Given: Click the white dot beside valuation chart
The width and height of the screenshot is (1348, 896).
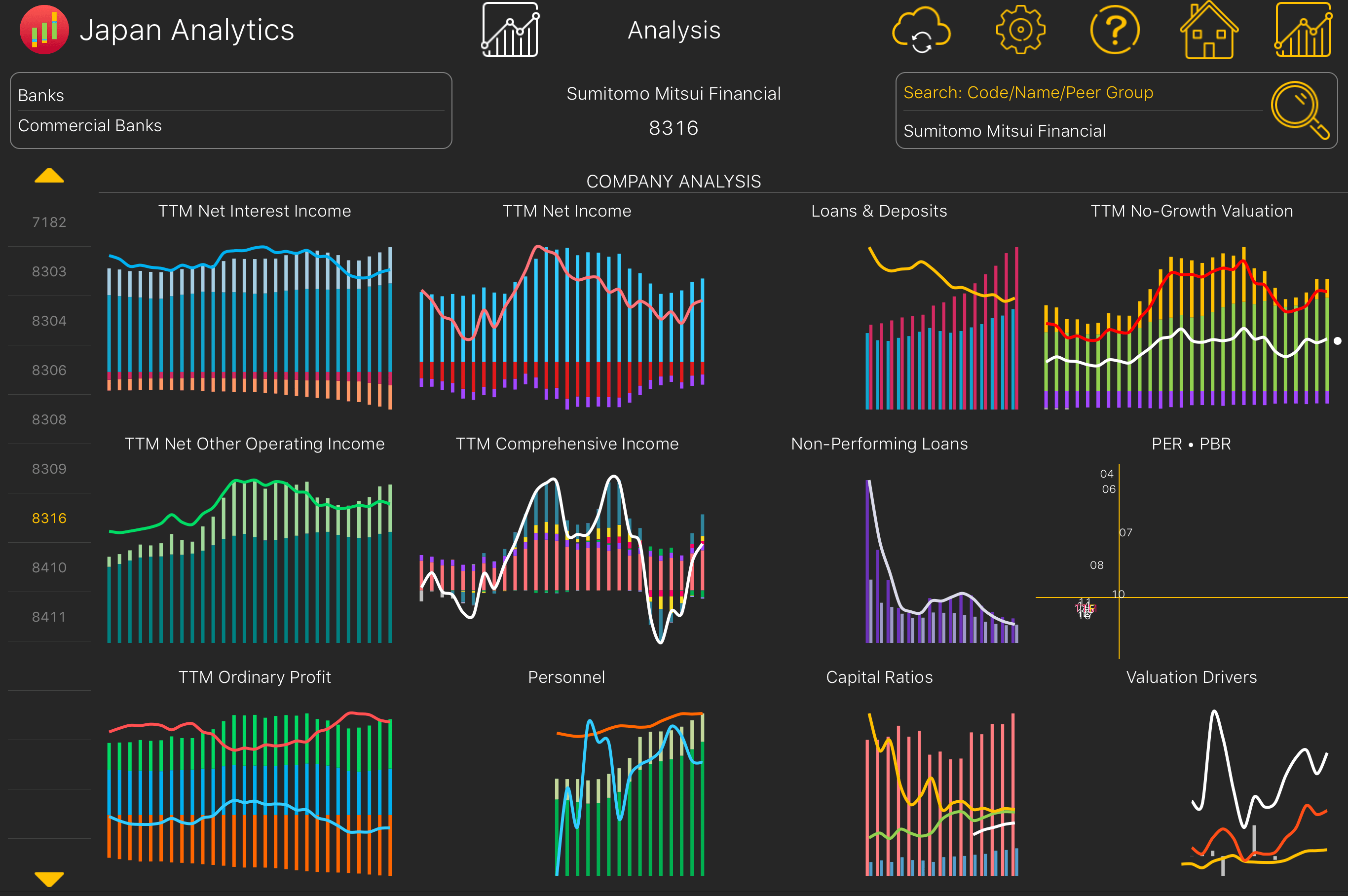Looking at the screenshot, I should point(1337,341).
